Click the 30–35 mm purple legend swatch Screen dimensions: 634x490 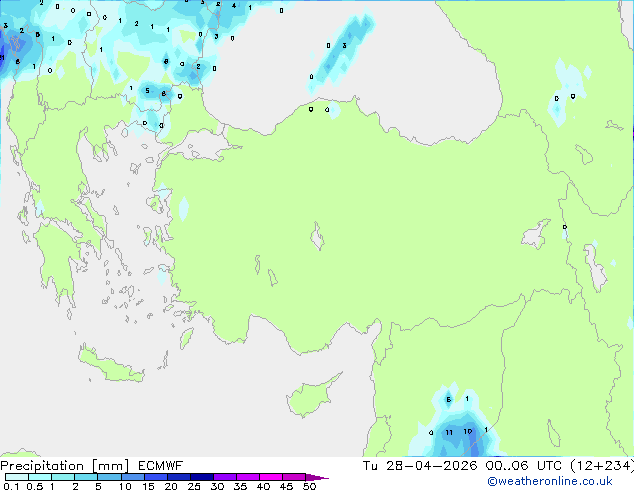click(224, 477)
